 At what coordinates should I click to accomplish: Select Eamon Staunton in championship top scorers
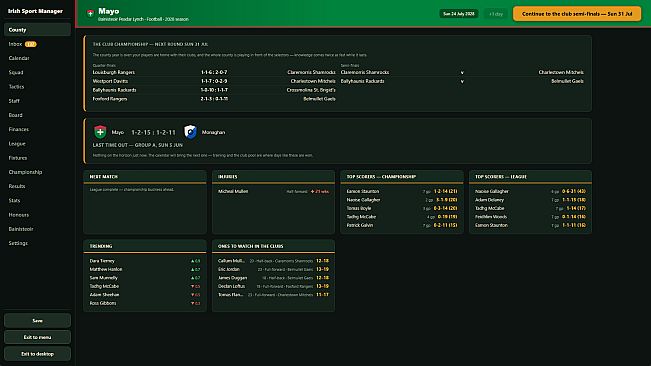(362, 192)
